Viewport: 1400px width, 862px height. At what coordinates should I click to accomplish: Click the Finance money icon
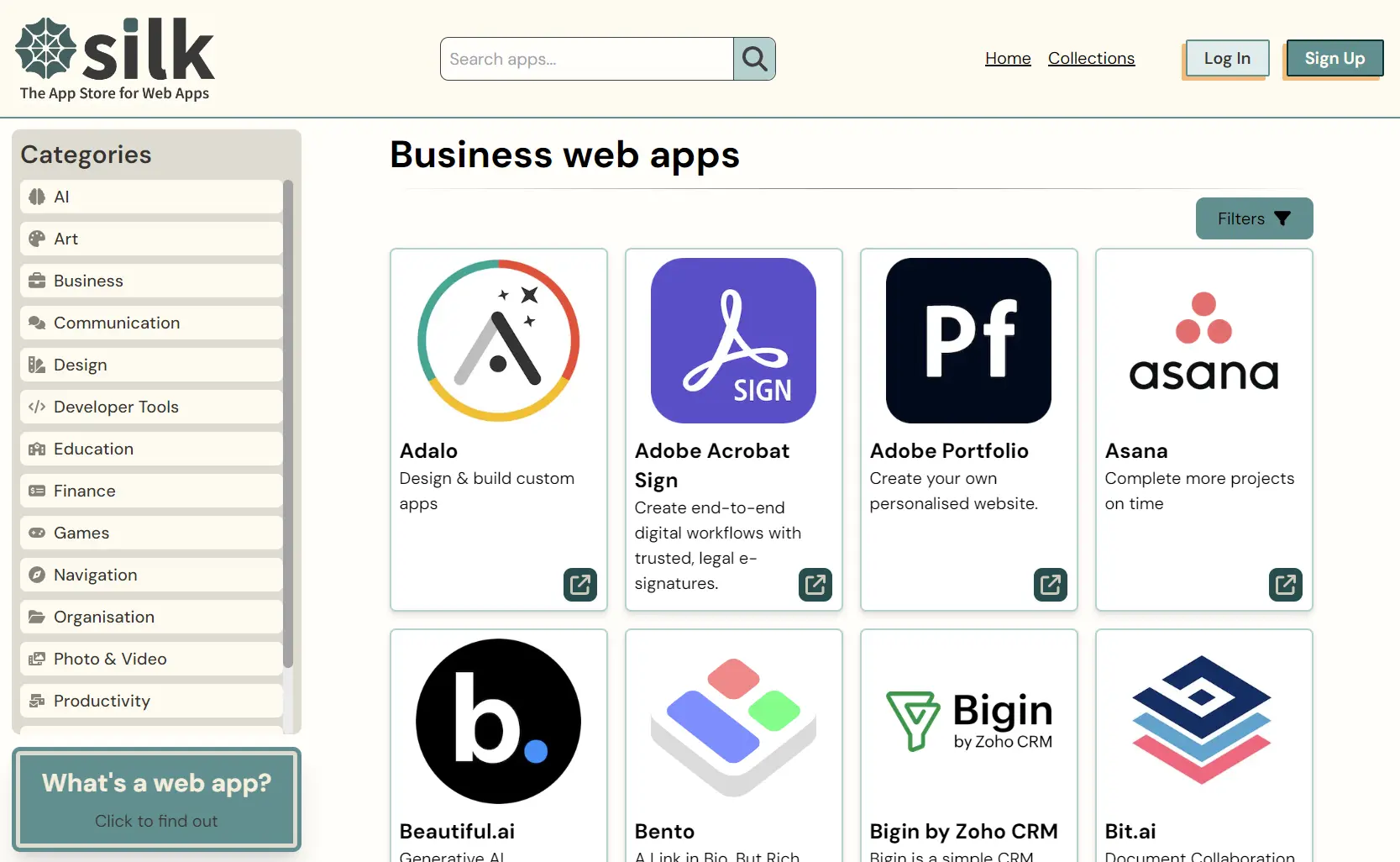coord(37,491)
